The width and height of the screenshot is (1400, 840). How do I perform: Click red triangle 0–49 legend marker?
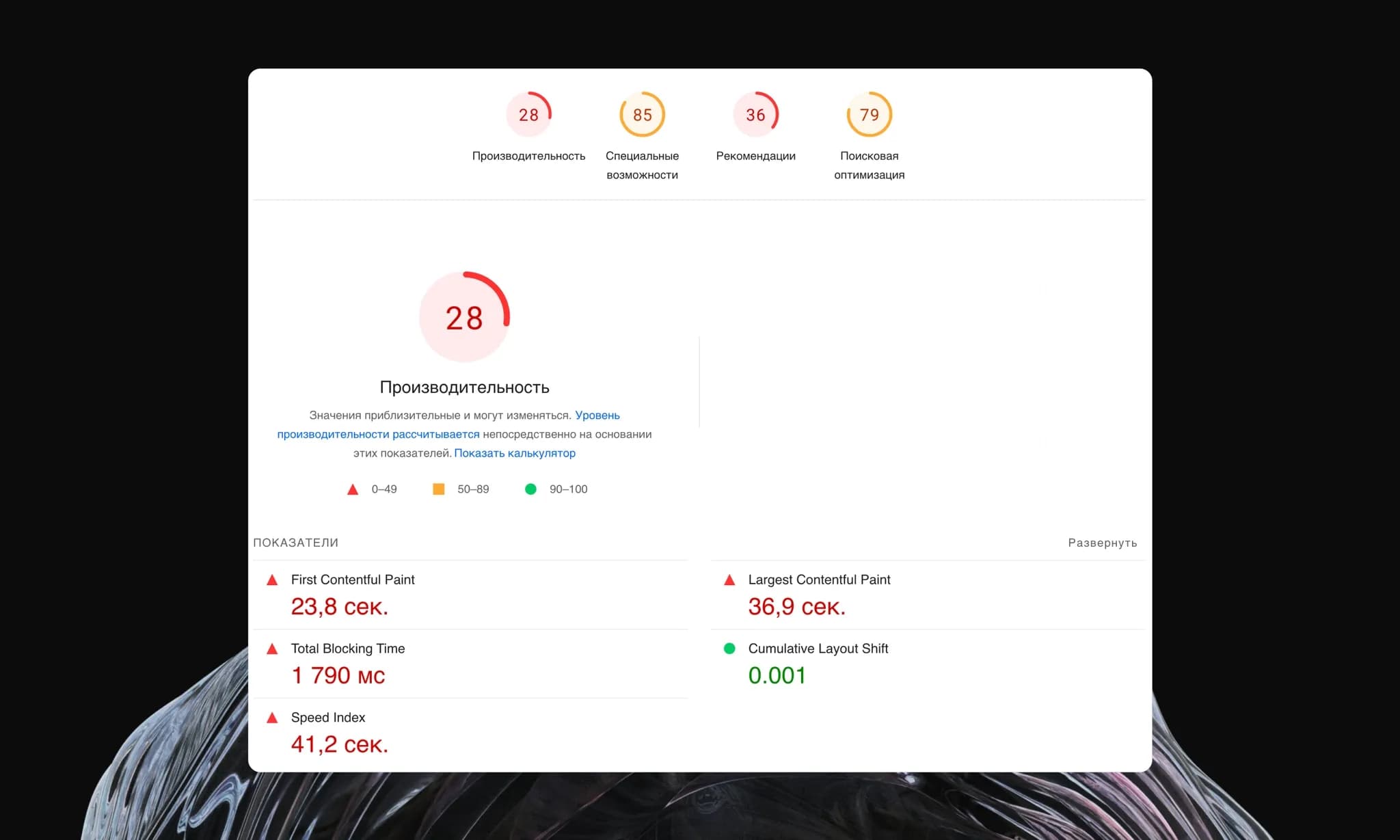353,489
